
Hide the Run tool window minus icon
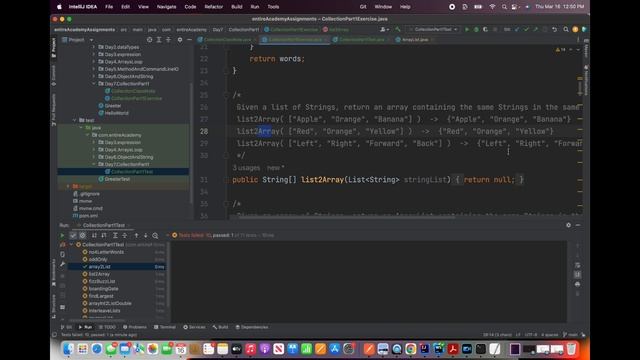click(578, 225)
